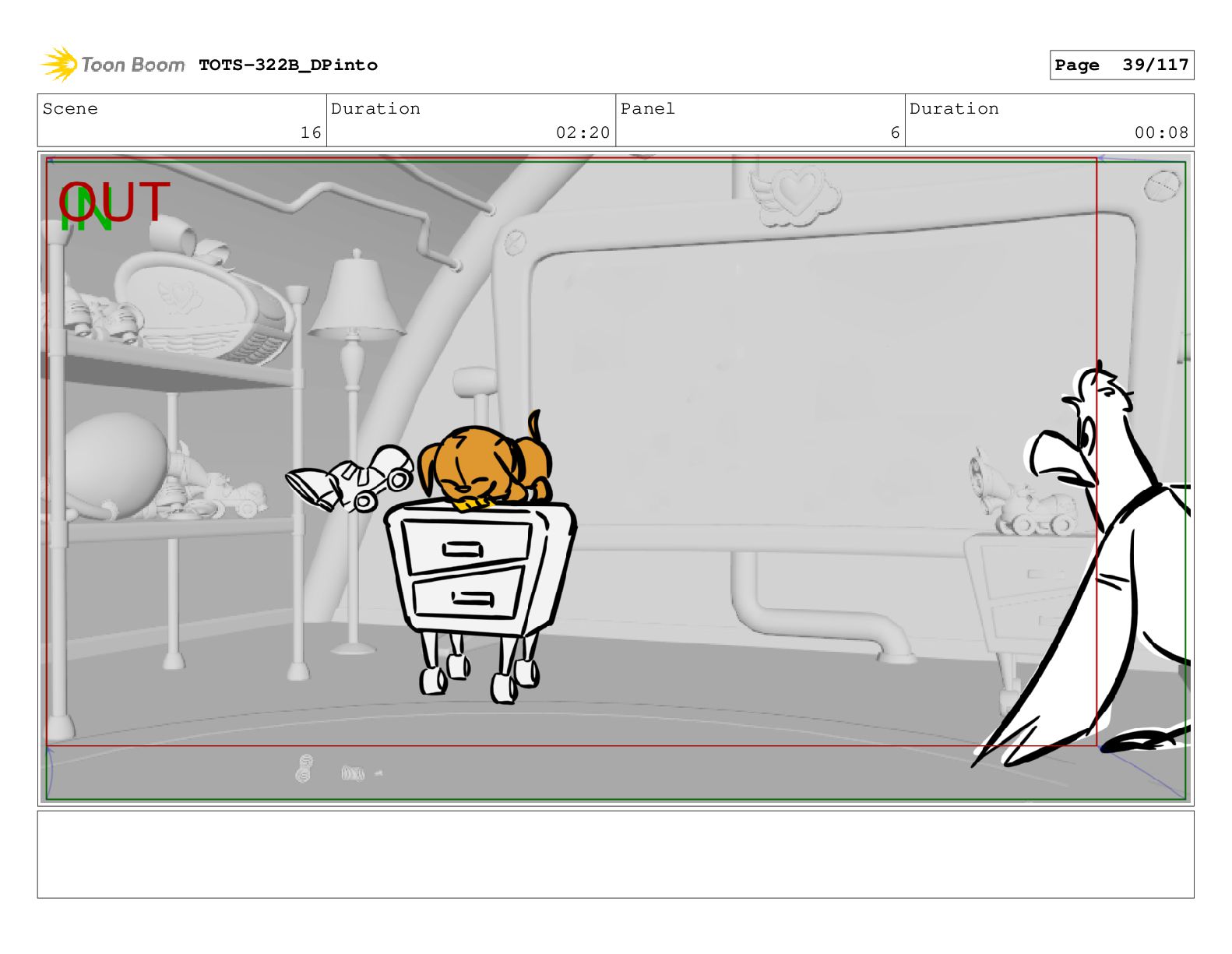Click the storyboard panel artwork
The image size is (1232, 954).
615,478
